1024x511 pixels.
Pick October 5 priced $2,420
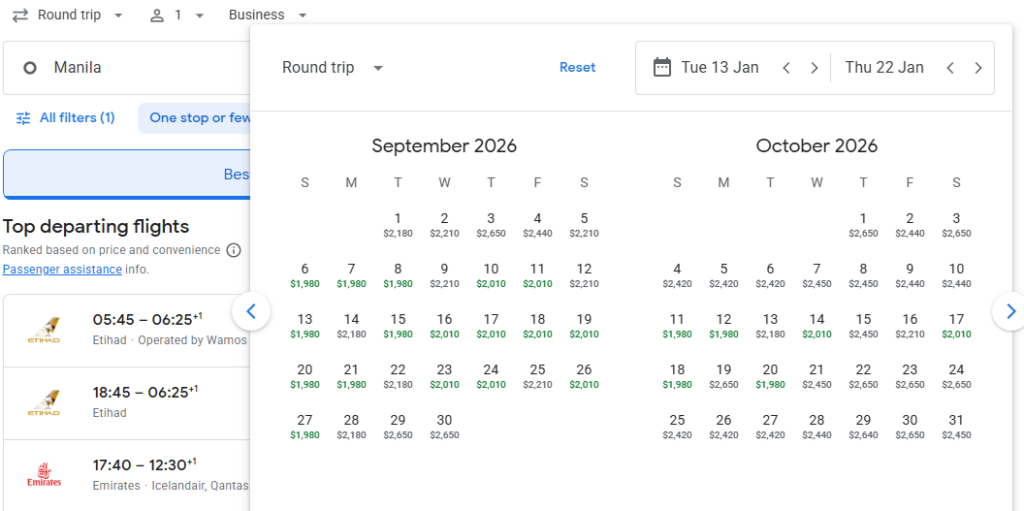[724, 275]
